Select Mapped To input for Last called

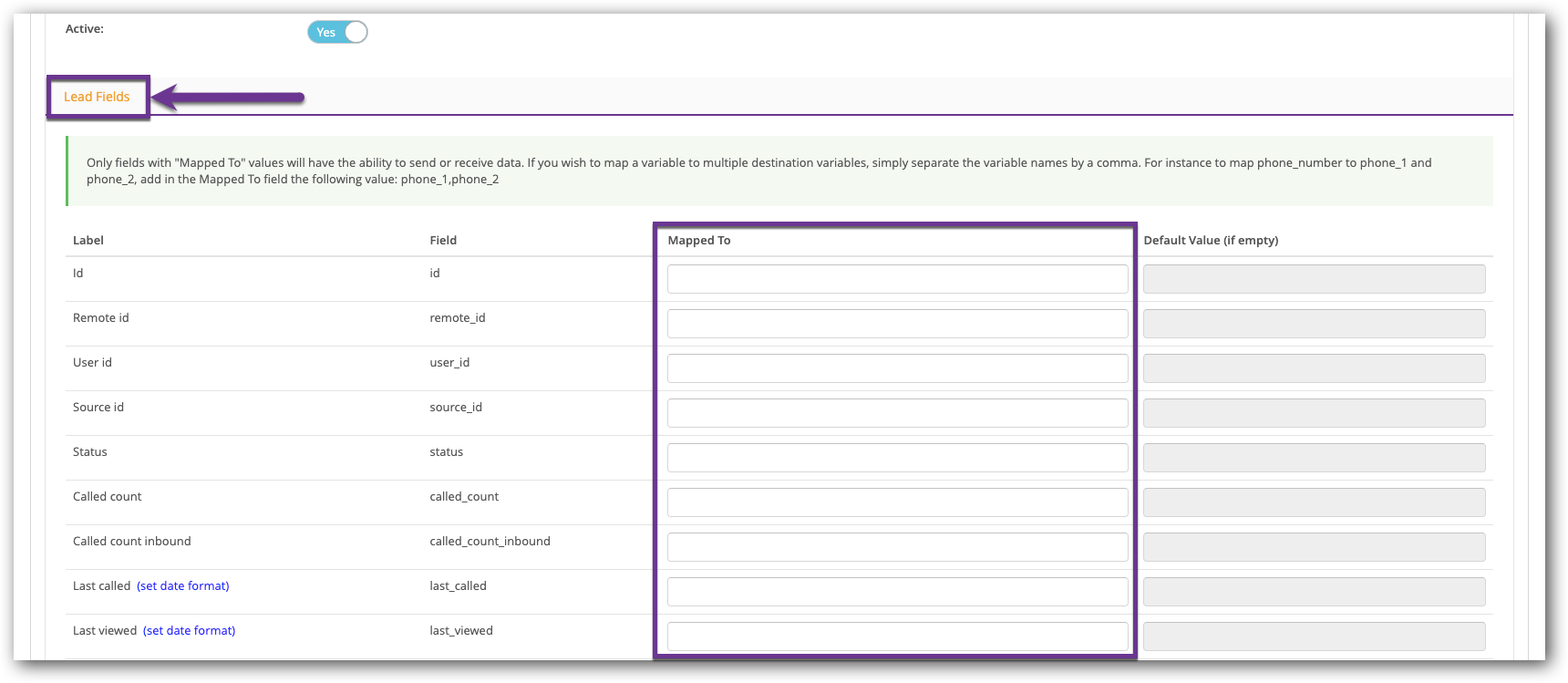[897, 592]
